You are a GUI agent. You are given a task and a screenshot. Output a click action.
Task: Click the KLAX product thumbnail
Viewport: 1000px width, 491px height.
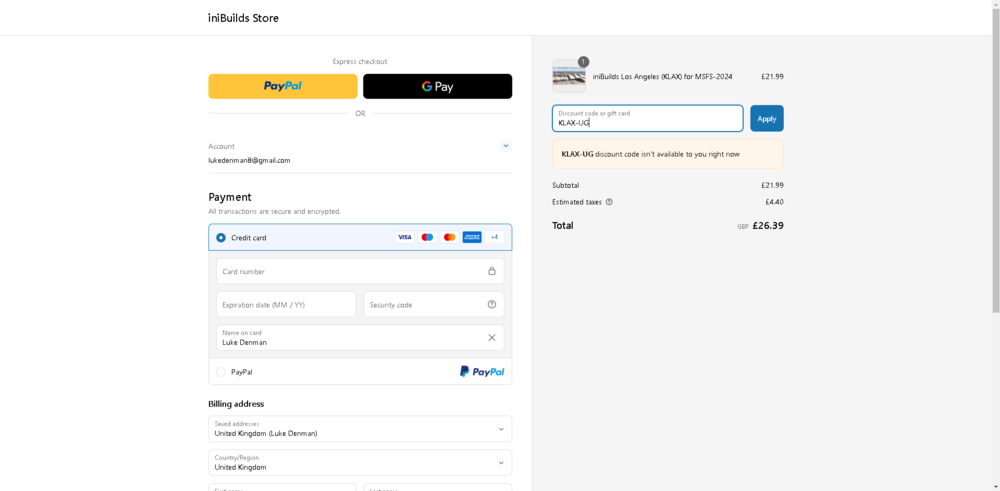point(569,76)
